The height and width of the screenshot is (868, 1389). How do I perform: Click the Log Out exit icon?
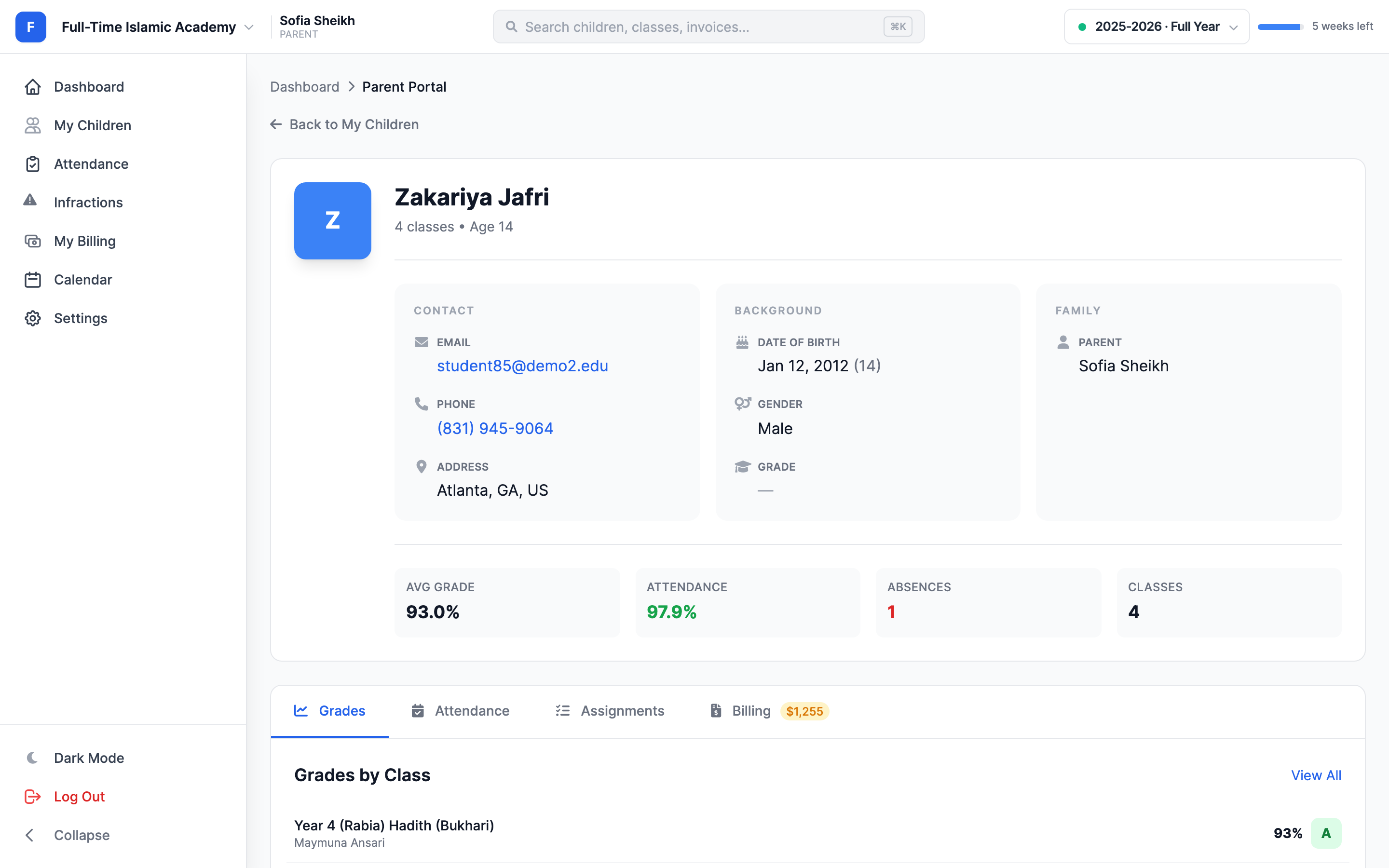click(x=33, y=796)
